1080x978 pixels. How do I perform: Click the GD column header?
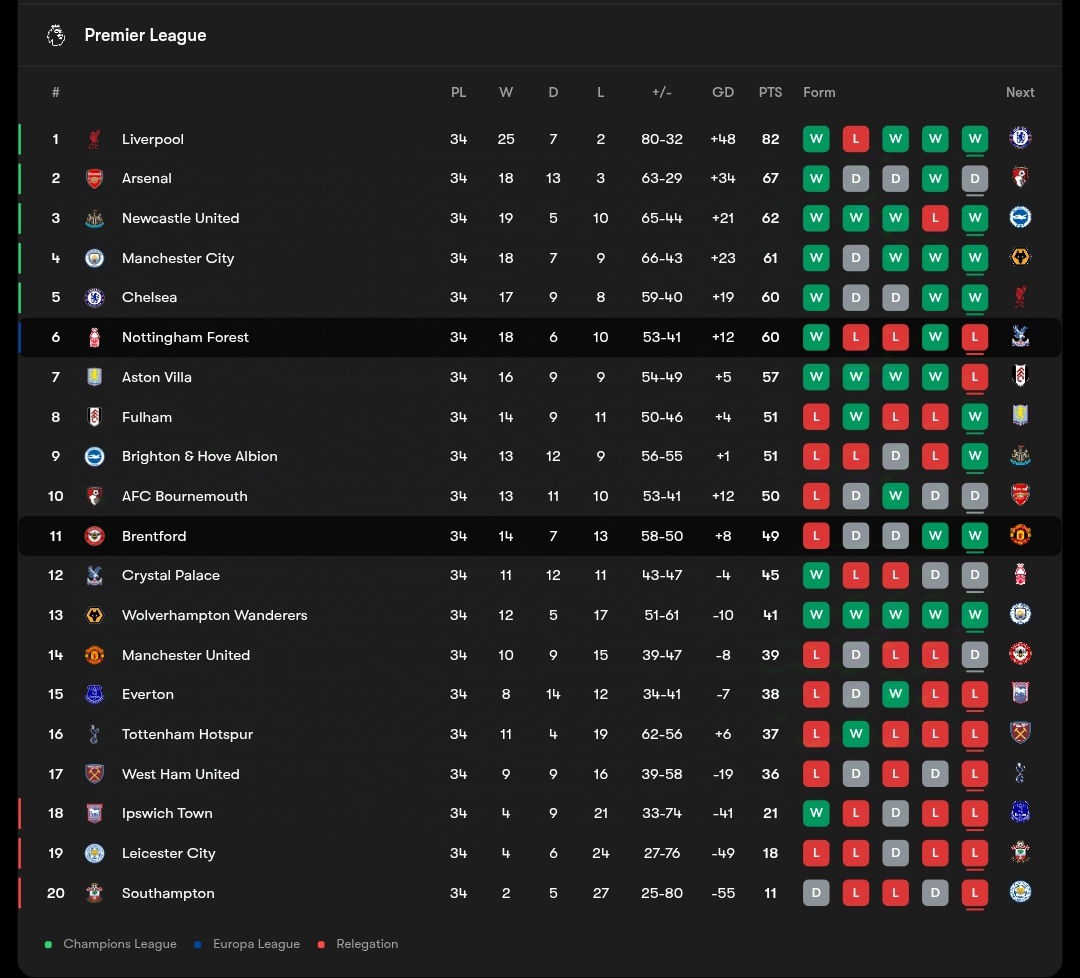[x=723, y=92]
